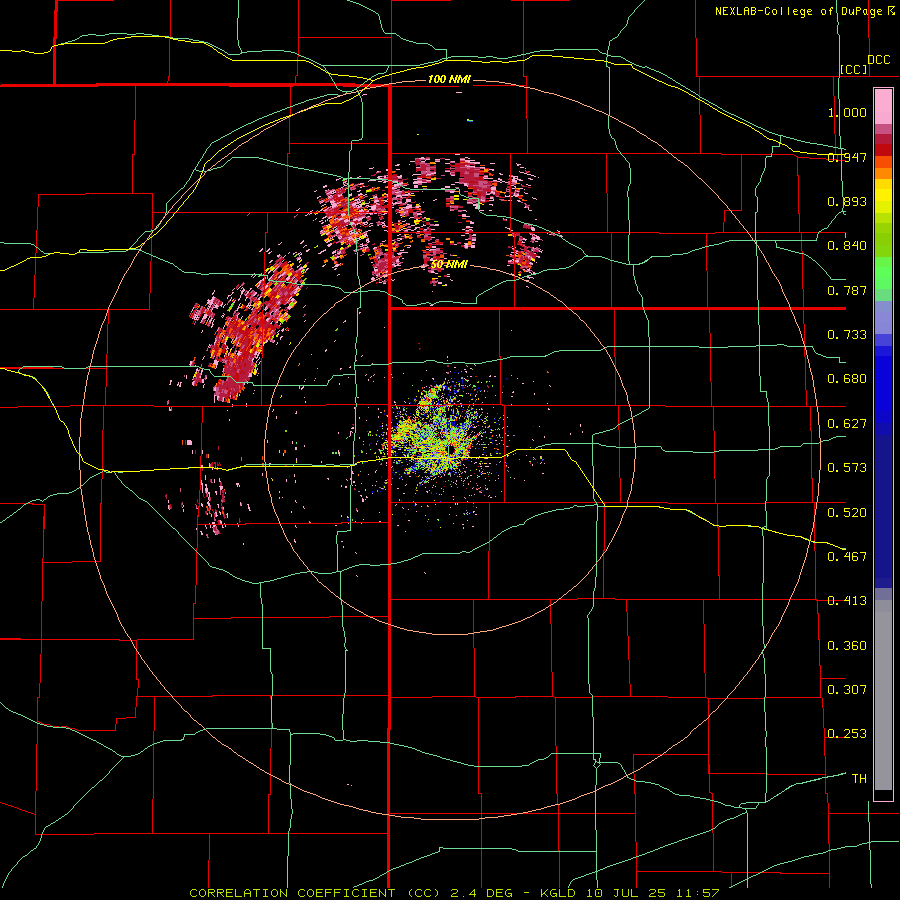This screenshot has width=900, height=900.
Task: Click the 0.253 scale value
Action: click(847, 734)
